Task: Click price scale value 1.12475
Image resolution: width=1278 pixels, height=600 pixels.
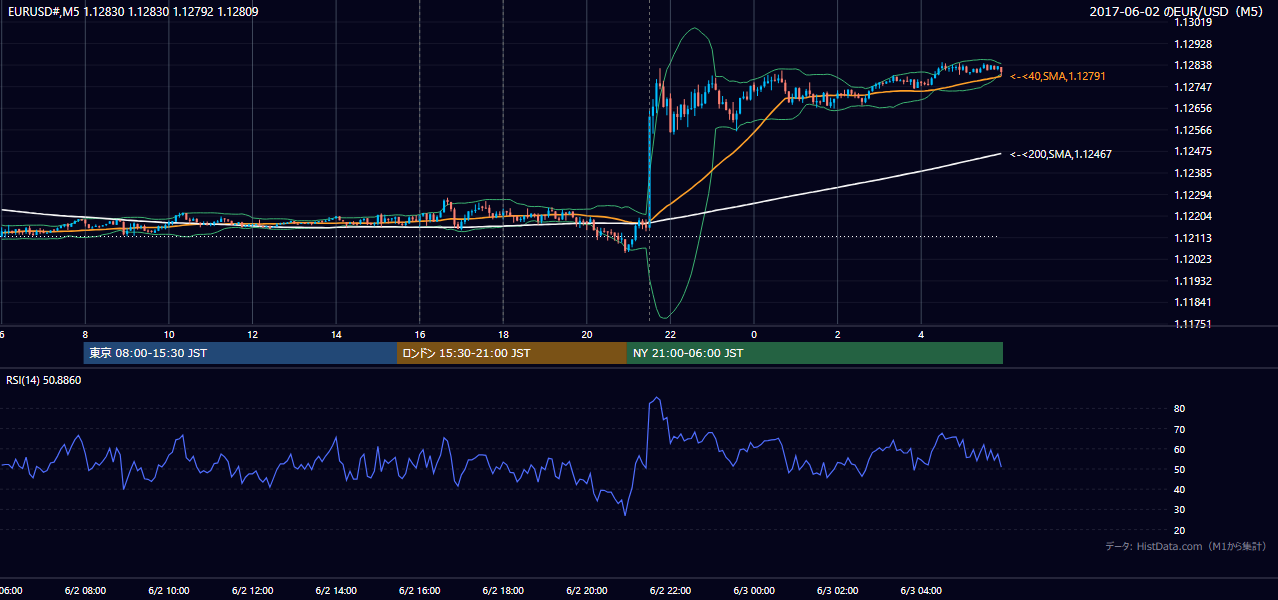Action: click(x=1192, y=151)
